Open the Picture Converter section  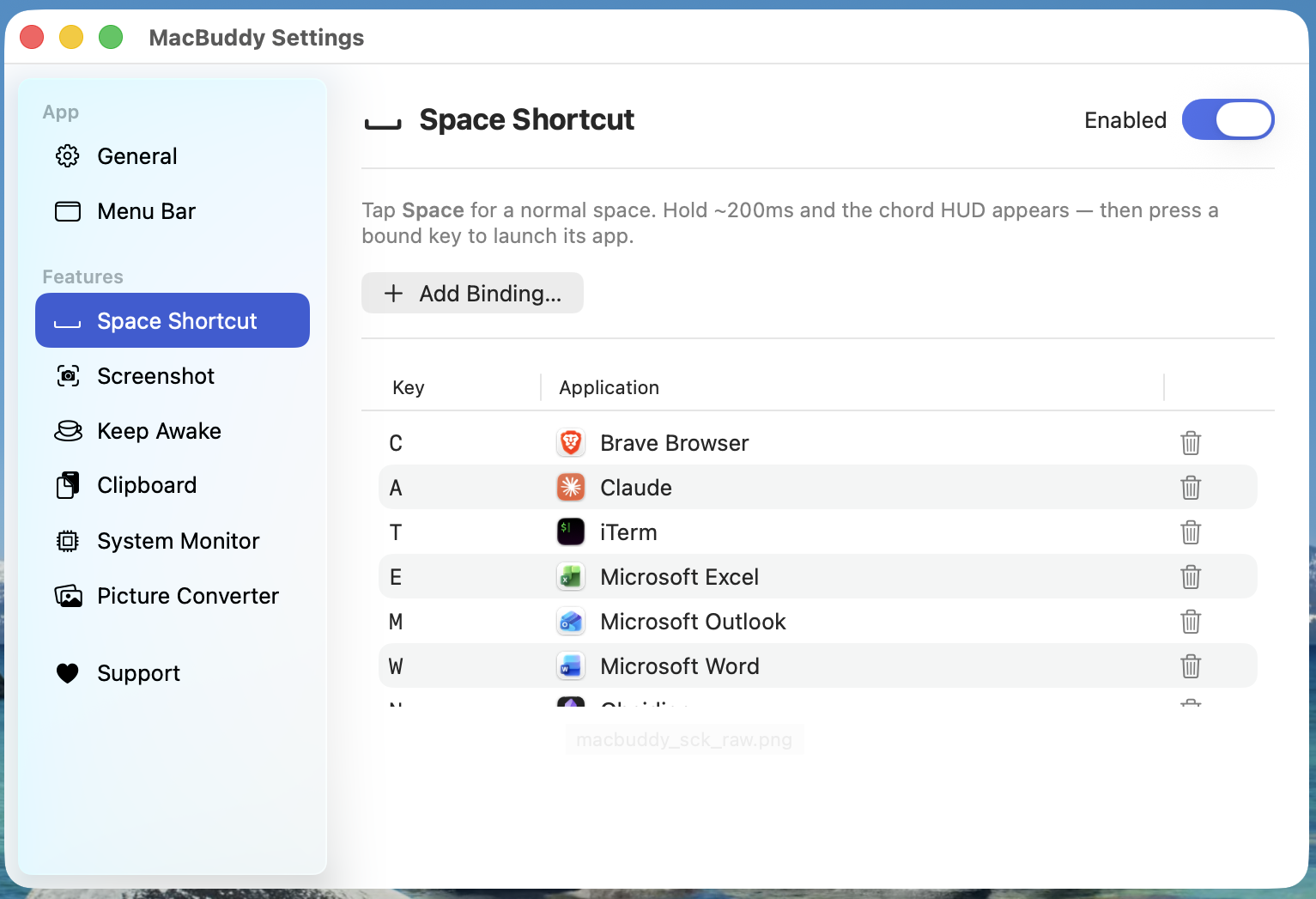173,596
